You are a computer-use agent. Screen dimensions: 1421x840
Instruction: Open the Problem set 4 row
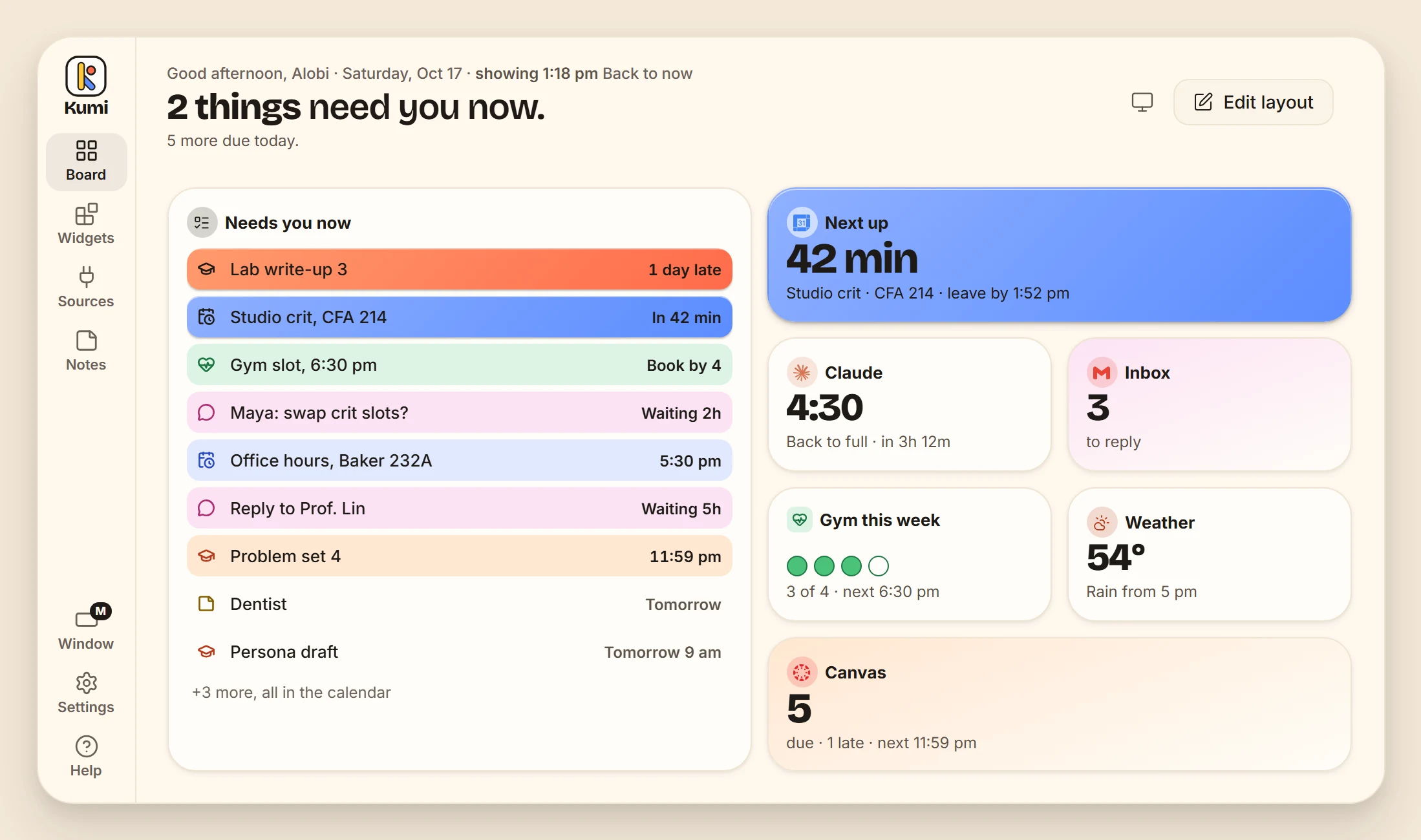coord(460,556)
